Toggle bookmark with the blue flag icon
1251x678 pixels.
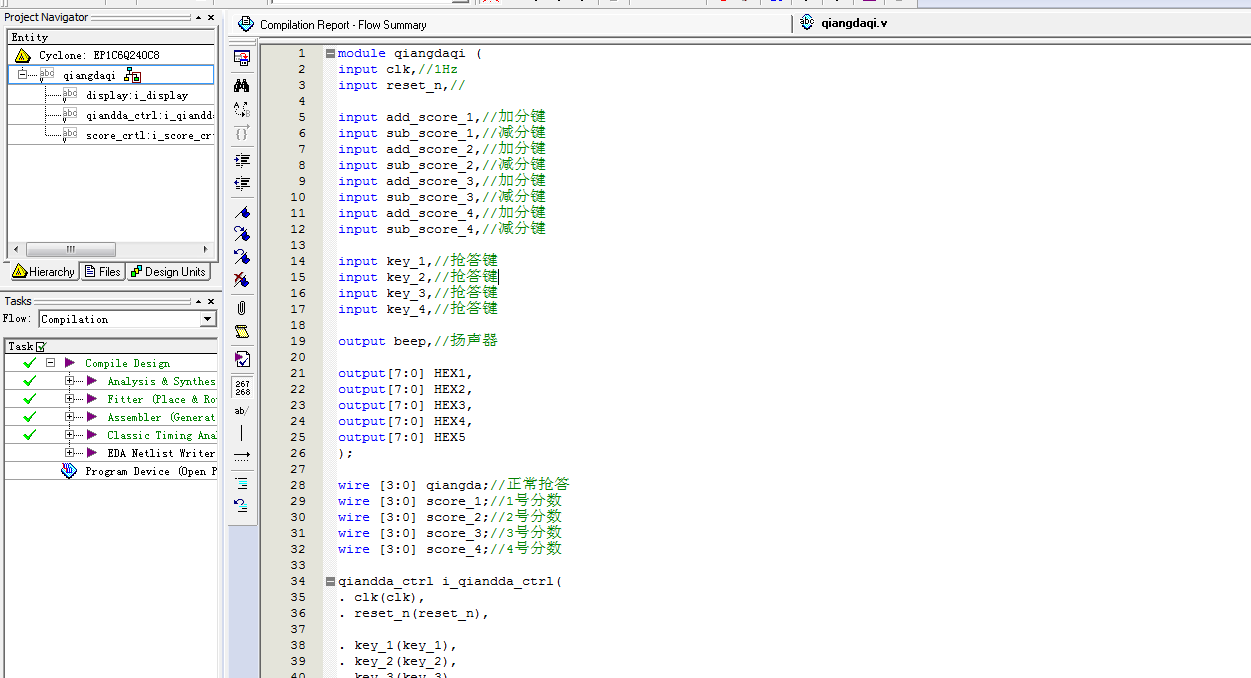pos(241,212)
